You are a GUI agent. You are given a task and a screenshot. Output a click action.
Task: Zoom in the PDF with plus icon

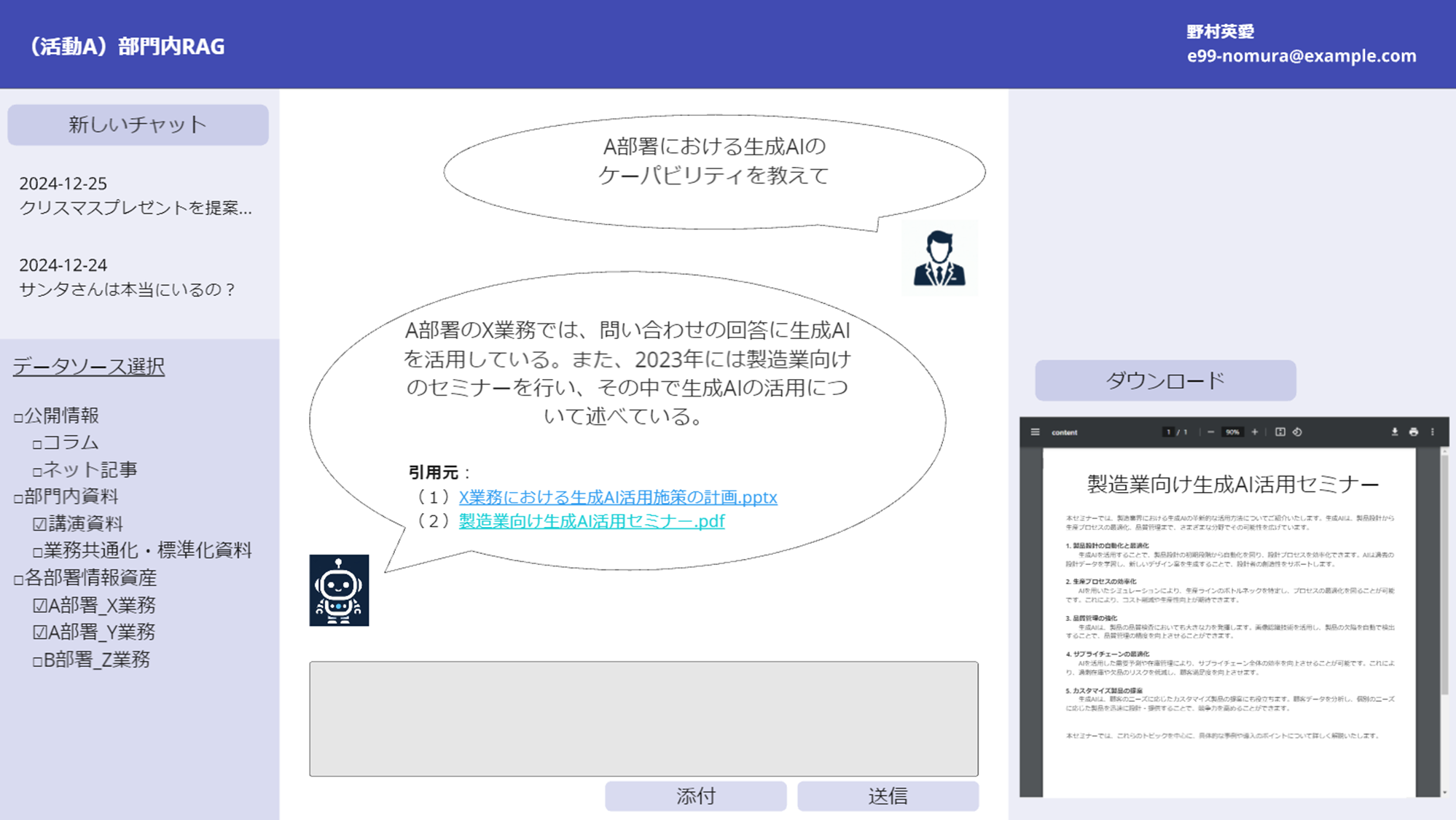(1255, 432)
